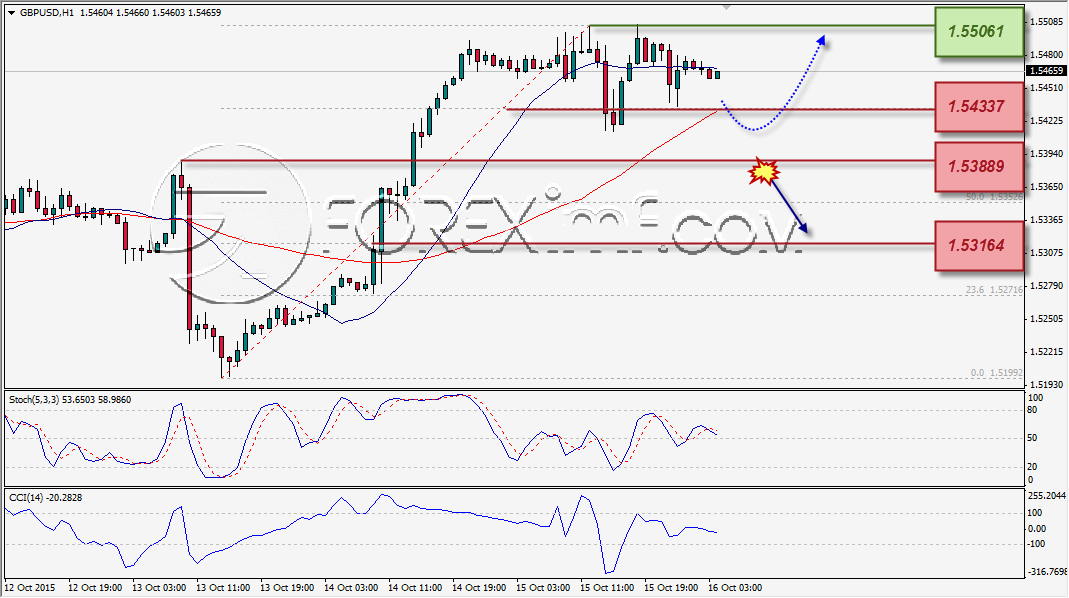Click the 12 Oct 2015 date label
1069x598 pixels.
[31, 587]
